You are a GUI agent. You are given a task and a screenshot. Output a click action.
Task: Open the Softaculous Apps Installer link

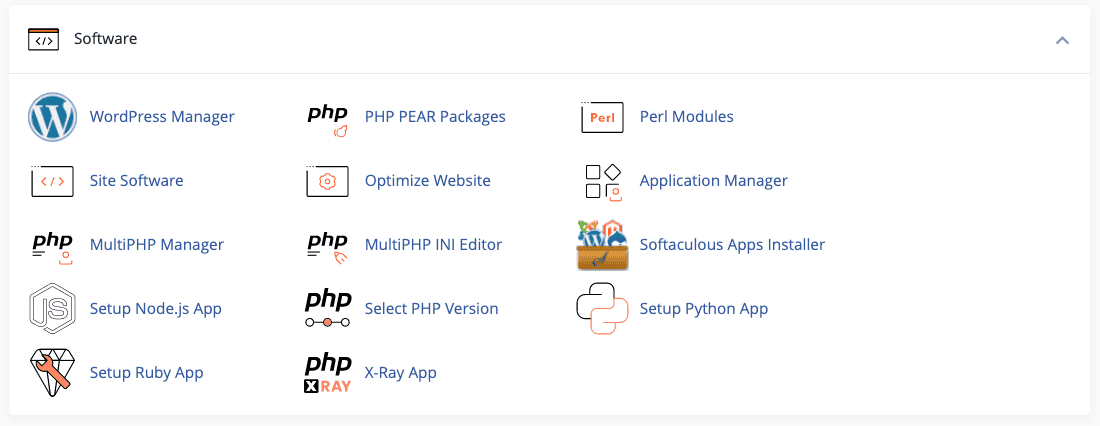coord(732,245)
